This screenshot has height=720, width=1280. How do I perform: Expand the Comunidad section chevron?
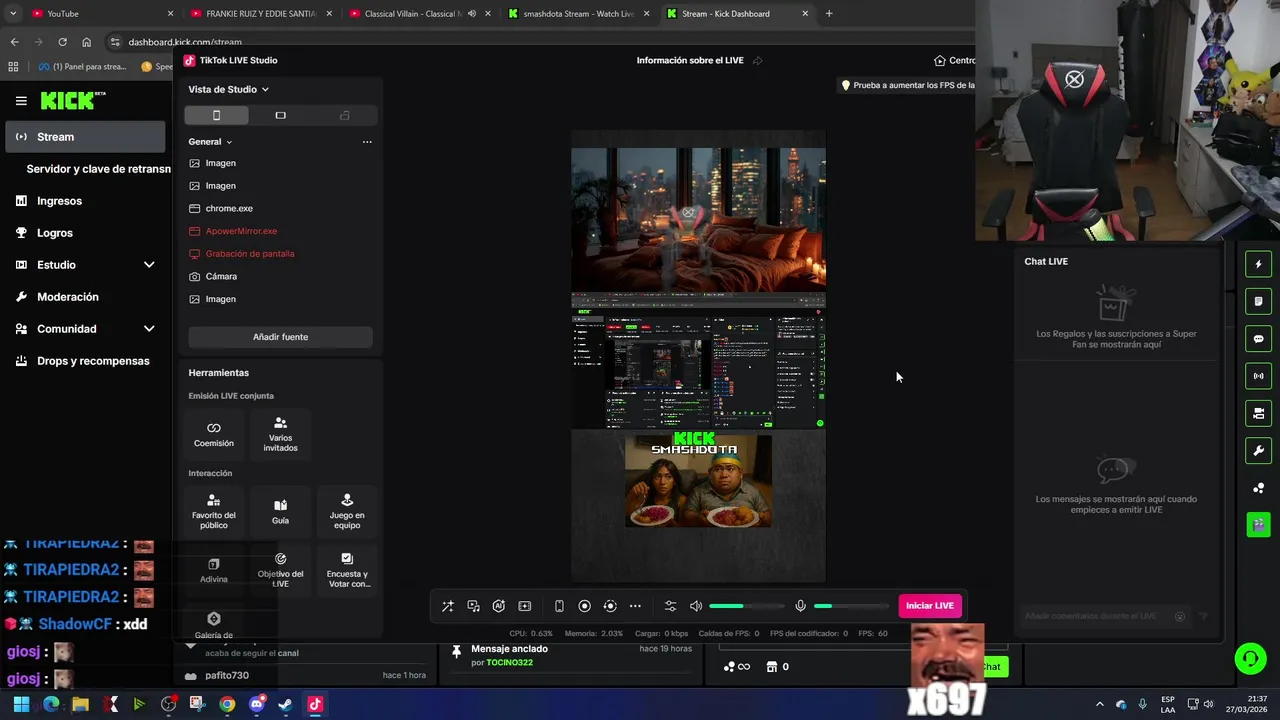[x=149, y=329]
